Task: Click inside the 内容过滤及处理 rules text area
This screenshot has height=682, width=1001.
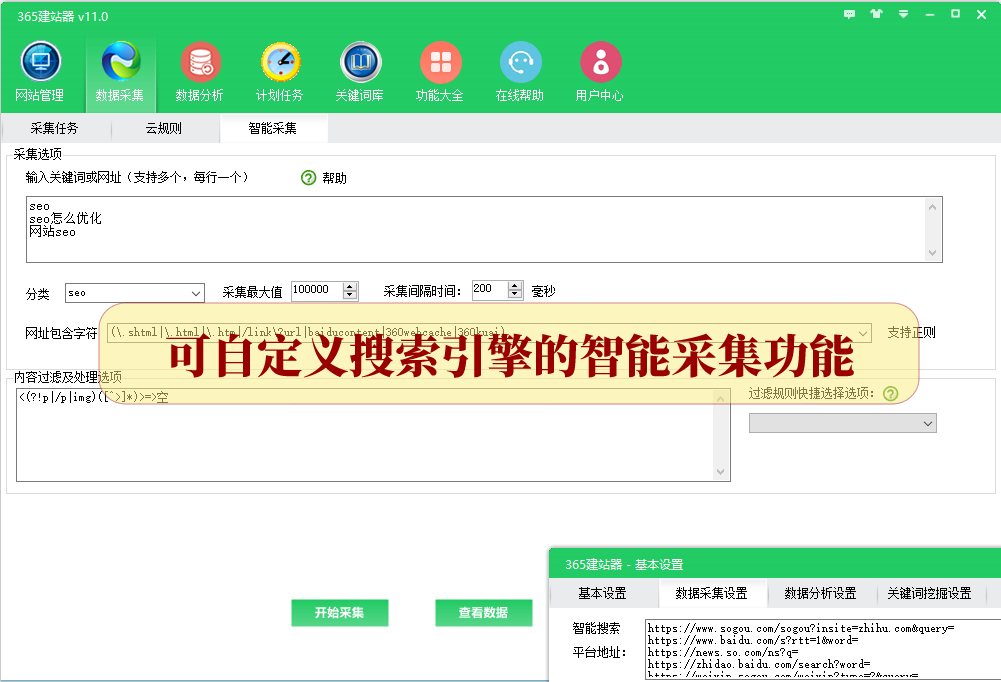Action: 365,435
